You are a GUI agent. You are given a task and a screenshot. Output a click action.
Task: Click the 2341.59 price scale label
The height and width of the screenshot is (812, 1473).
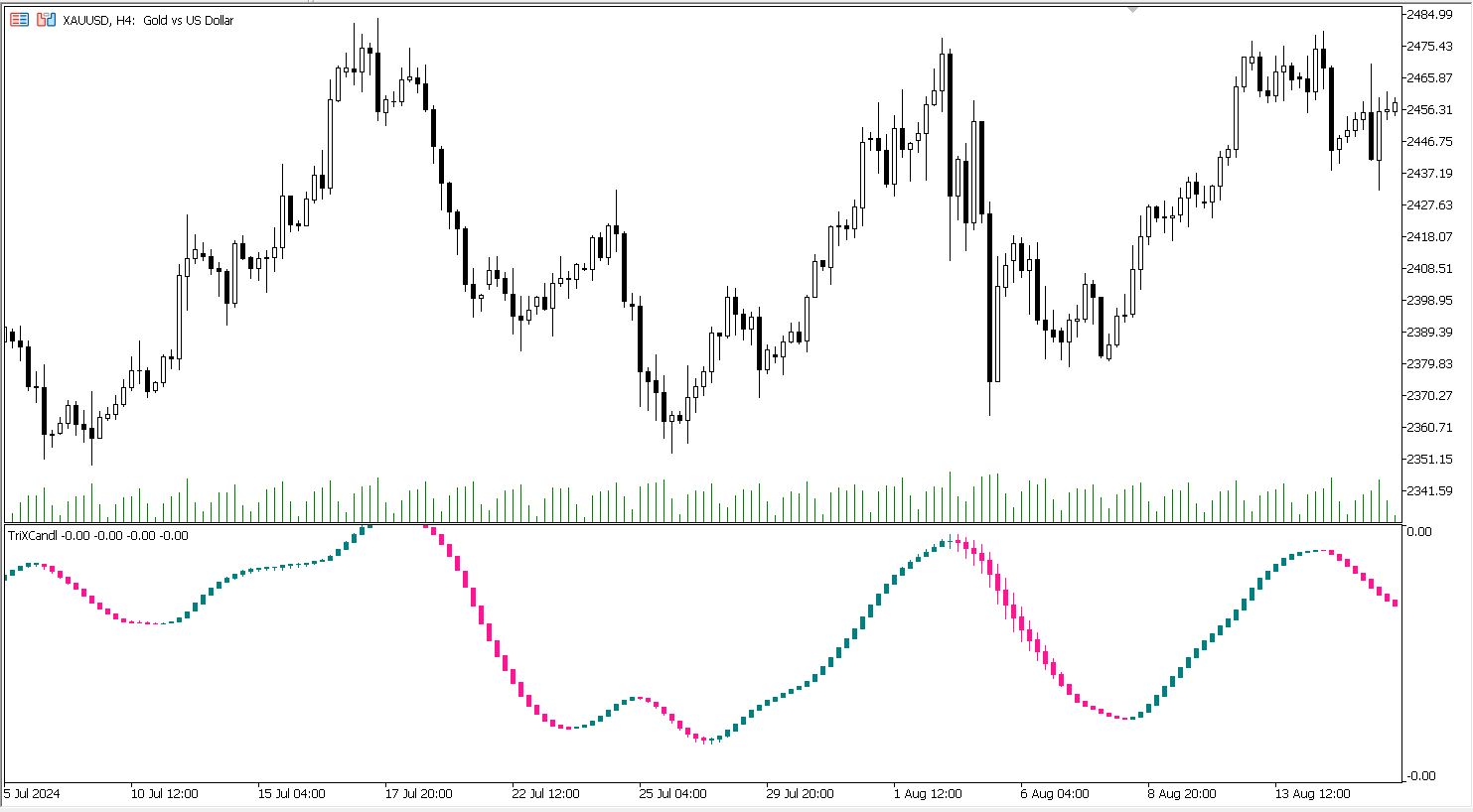tap(1428, 491)
